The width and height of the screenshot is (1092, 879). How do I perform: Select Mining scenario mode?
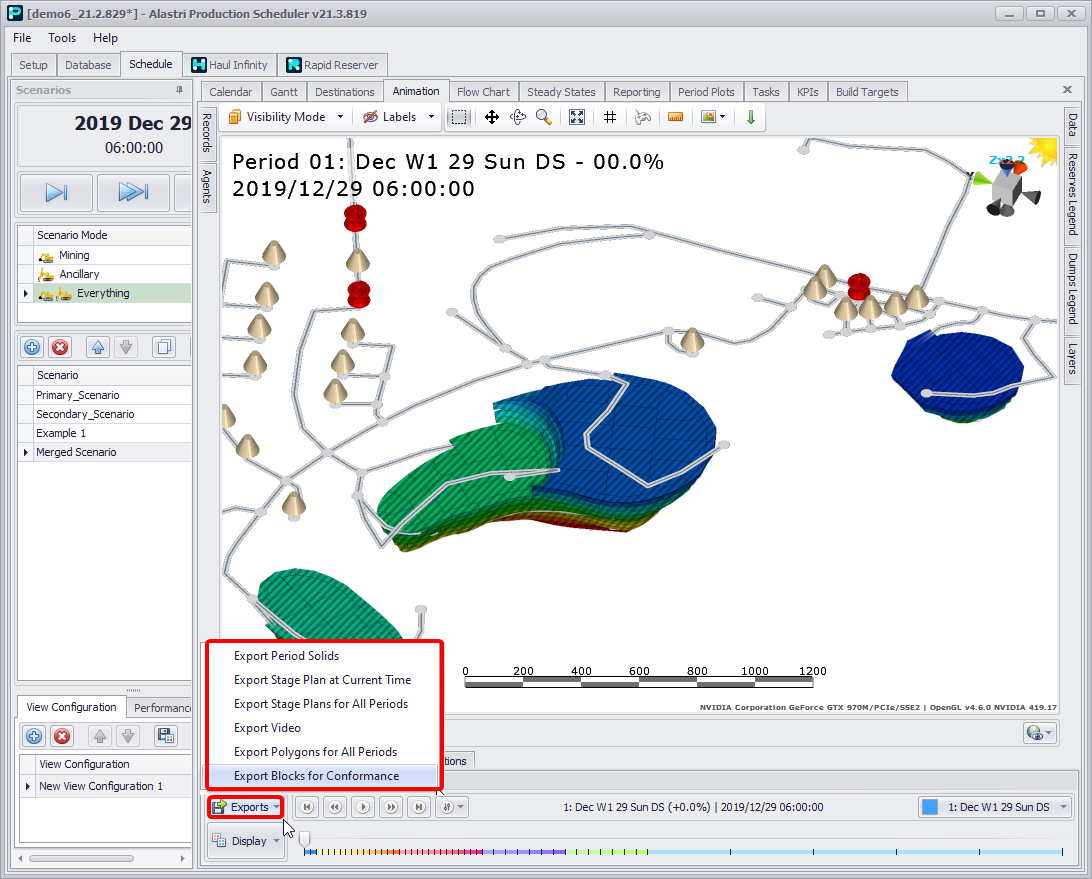coord(74,255)
